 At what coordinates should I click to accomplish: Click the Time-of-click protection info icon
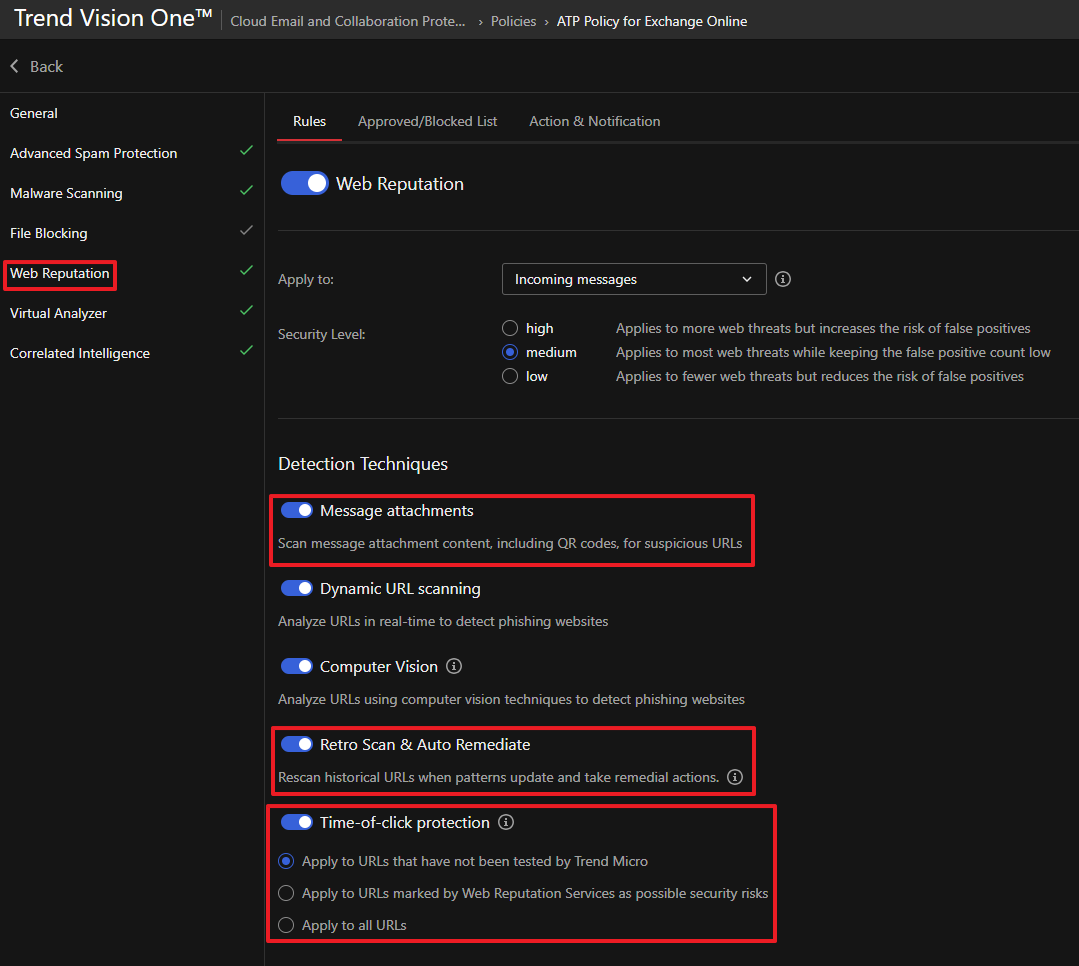pos(506,822)
